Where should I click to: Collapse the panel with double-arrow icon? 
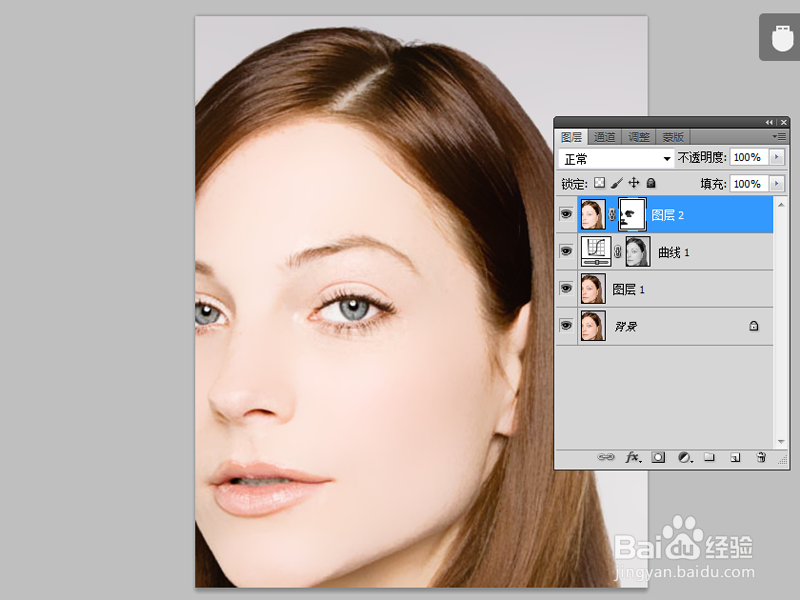click(x=769, y=122)
